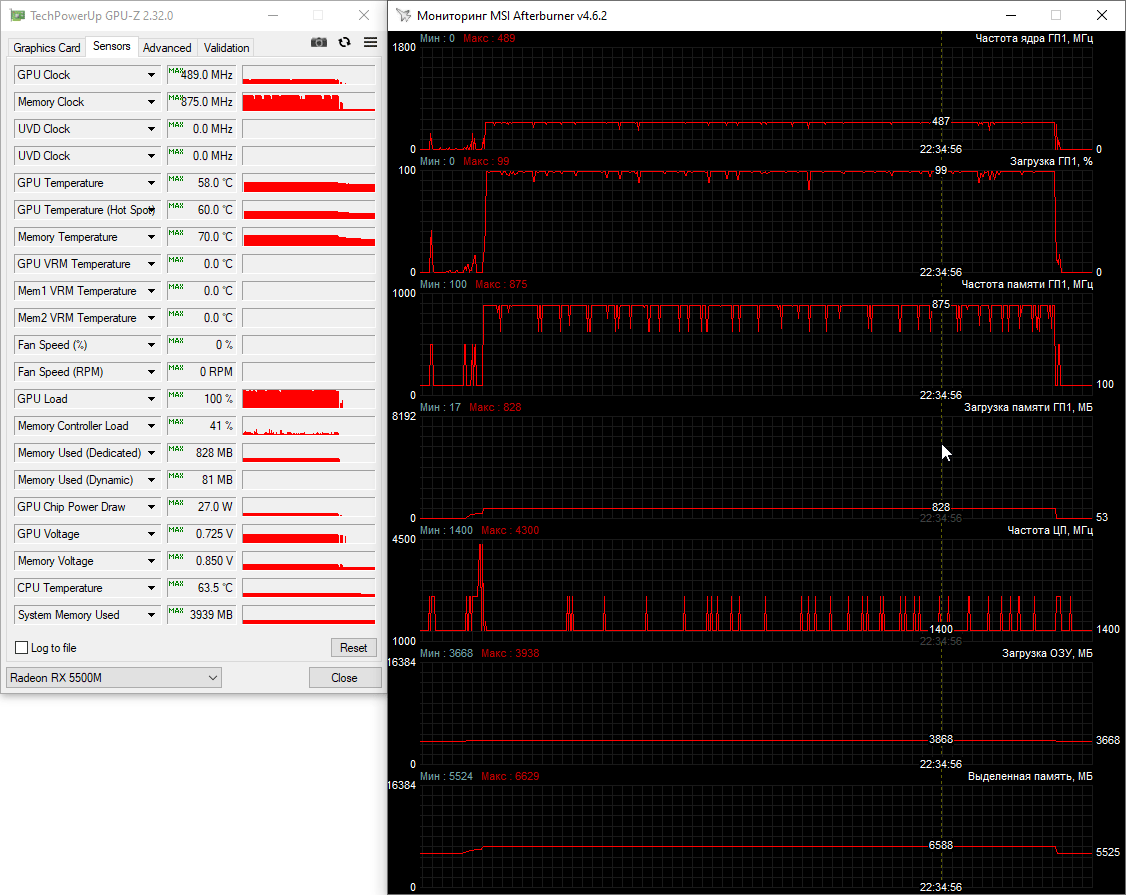Click the Memory Clock sensor history graph
Screen dimensions: 1126x895
309,102
